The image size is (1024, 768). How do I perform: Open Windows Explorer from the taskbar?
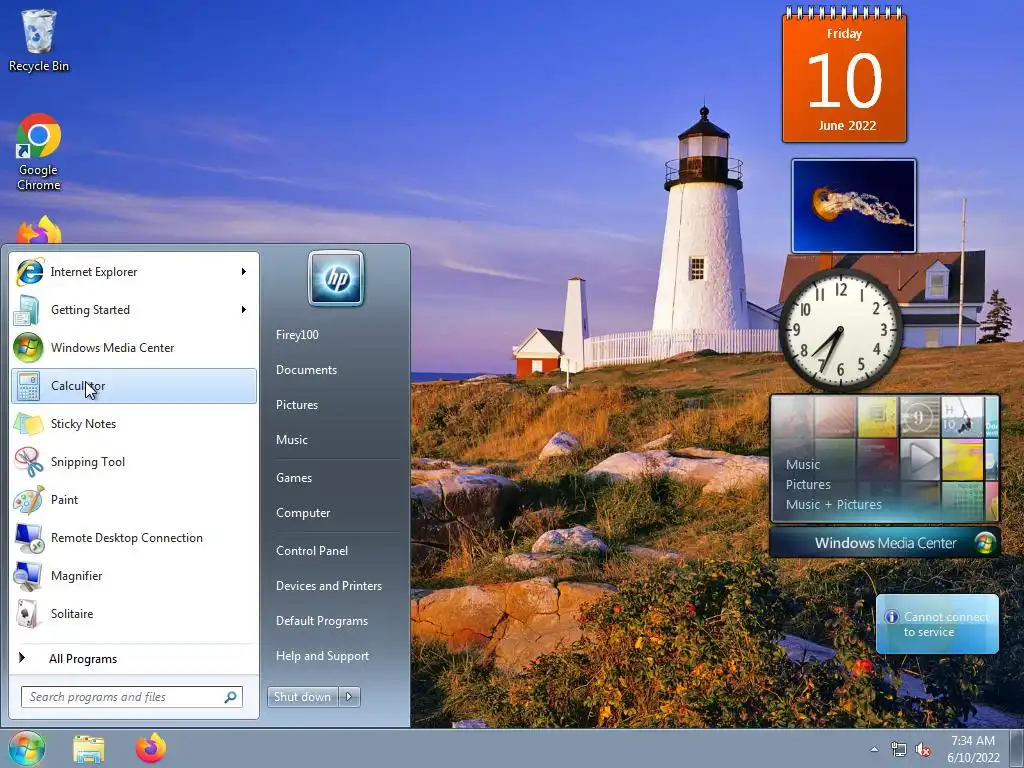[89, 749]
